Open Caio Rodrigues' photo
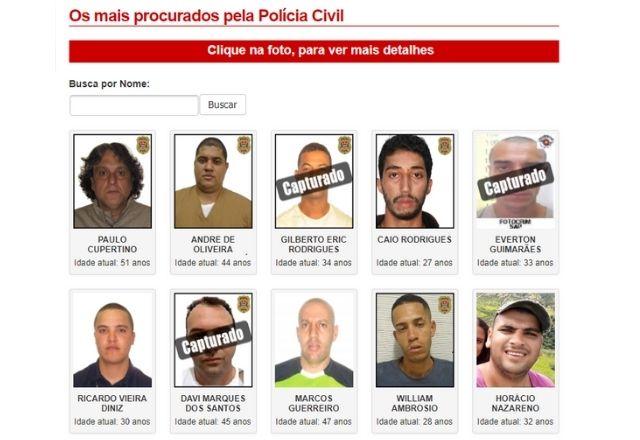The width and height of the screenshot is (640, 440). click(415, 181)
